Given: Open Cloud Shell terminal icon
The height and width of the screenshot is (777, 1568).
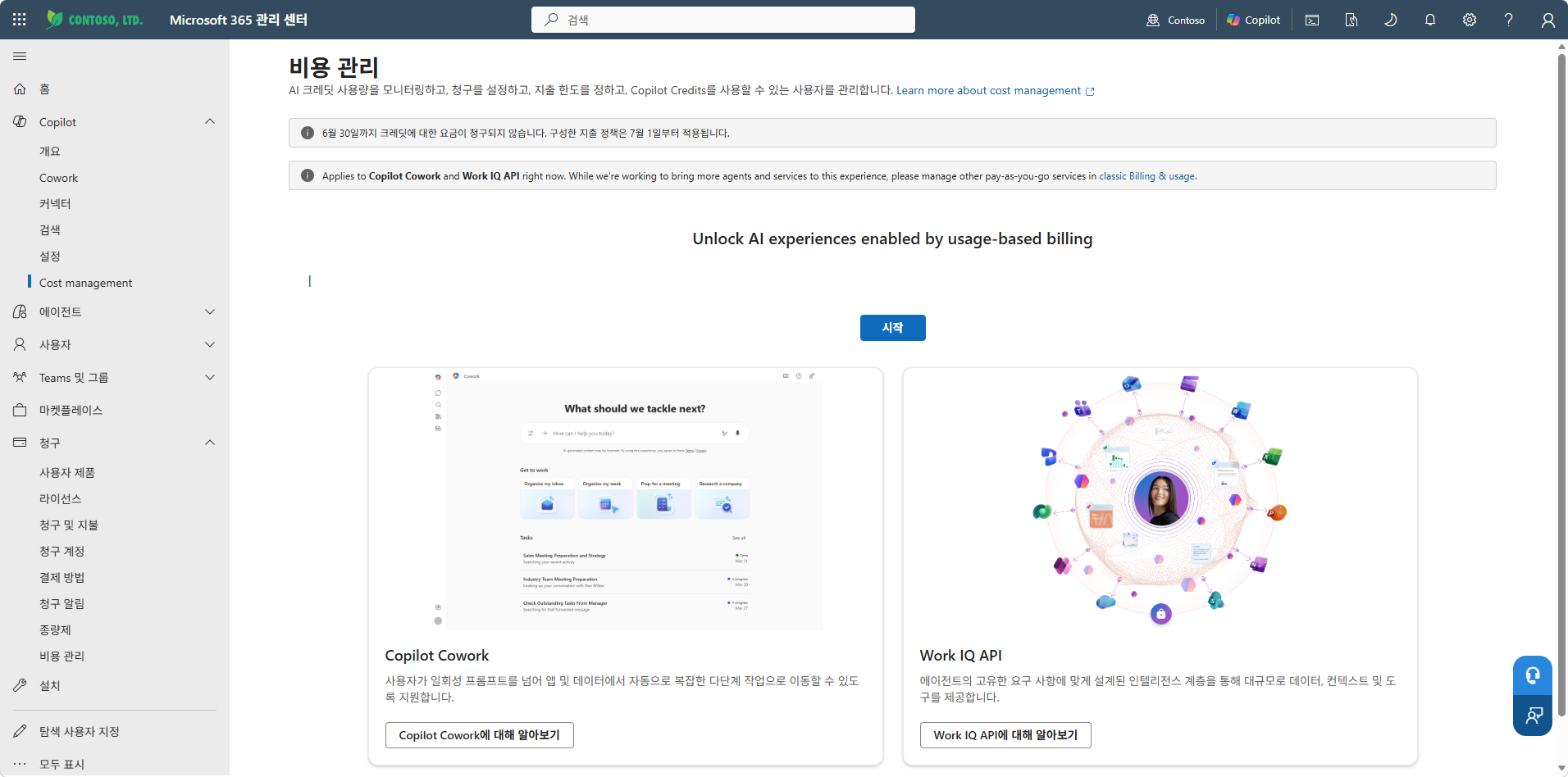Looking at the screenshot, I should [1312, 20].
